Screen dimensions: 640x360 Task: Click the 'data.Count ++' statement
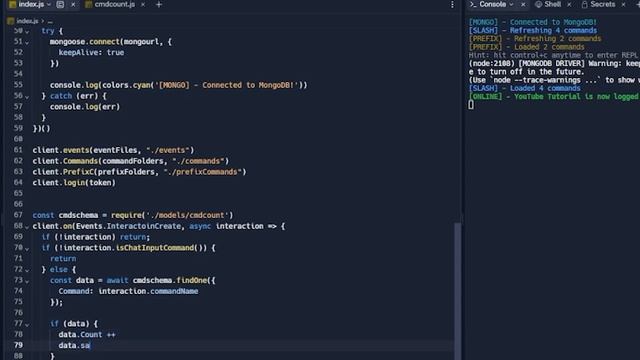point(87,335)
